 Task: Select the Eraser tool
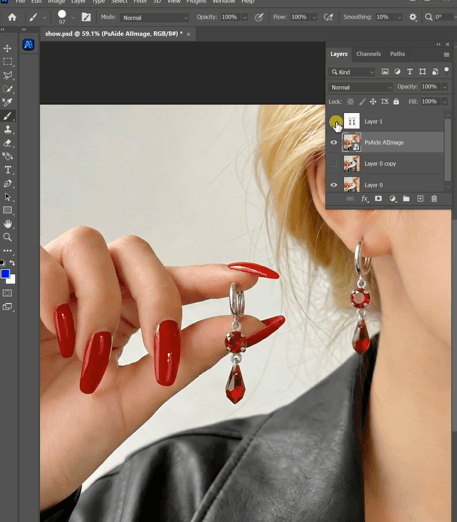coord(7,143)
